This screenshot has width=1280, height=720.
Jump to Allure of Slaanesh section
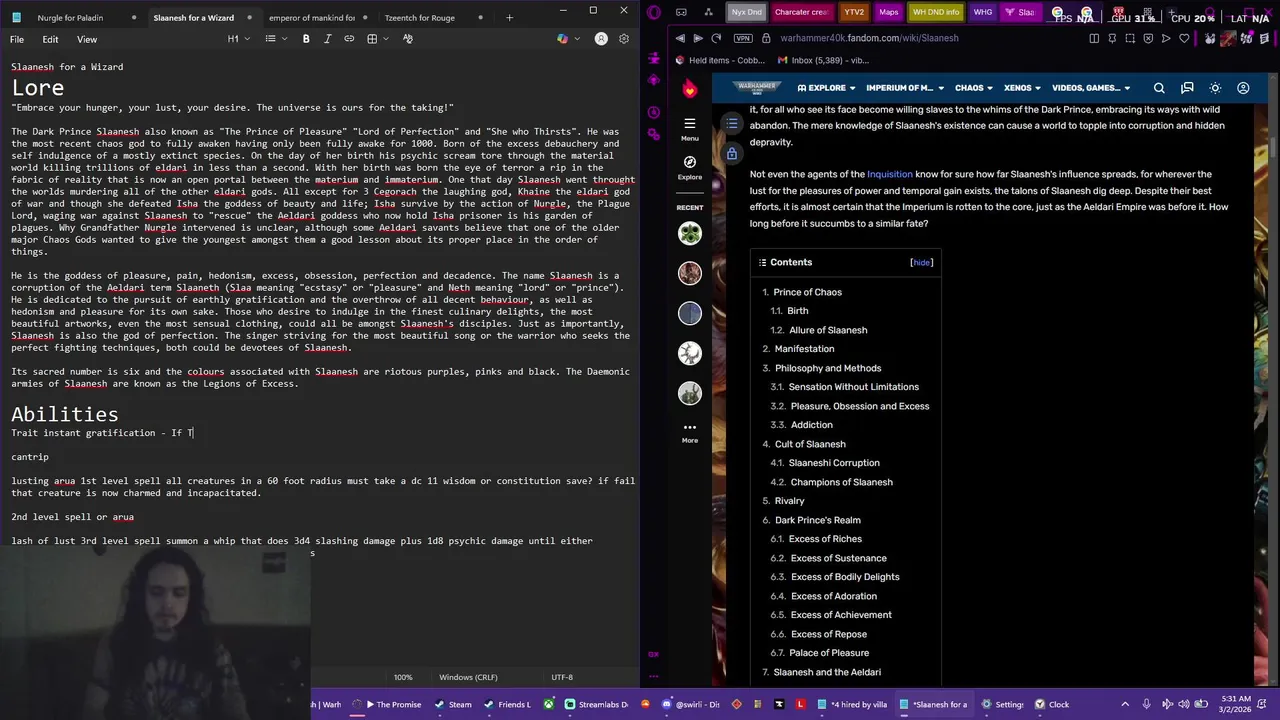(828, 330)
